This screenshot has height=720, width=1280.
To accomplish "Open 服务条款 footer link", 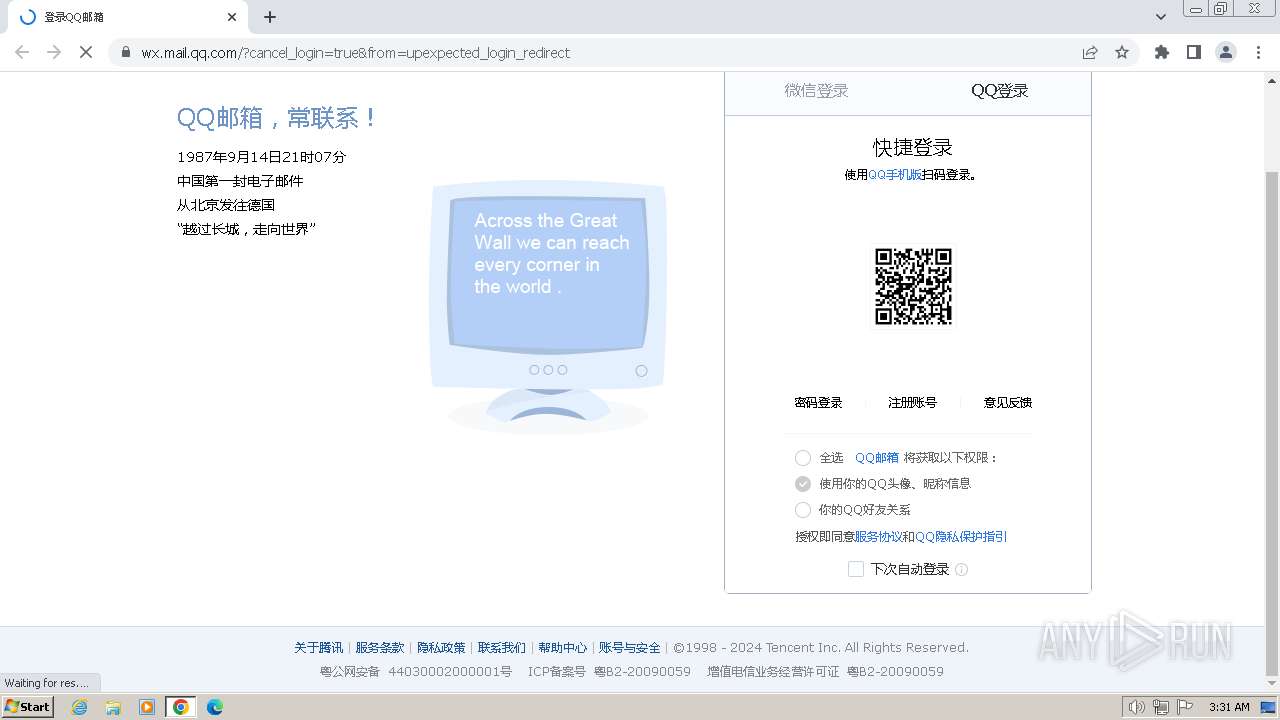I will pos(380,647).
